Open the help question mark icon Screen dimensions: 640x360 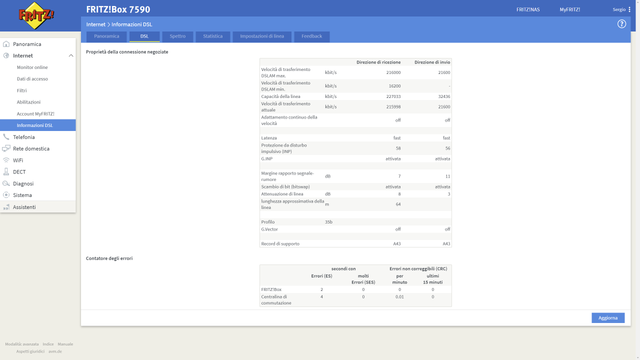[x=622, y=24]
